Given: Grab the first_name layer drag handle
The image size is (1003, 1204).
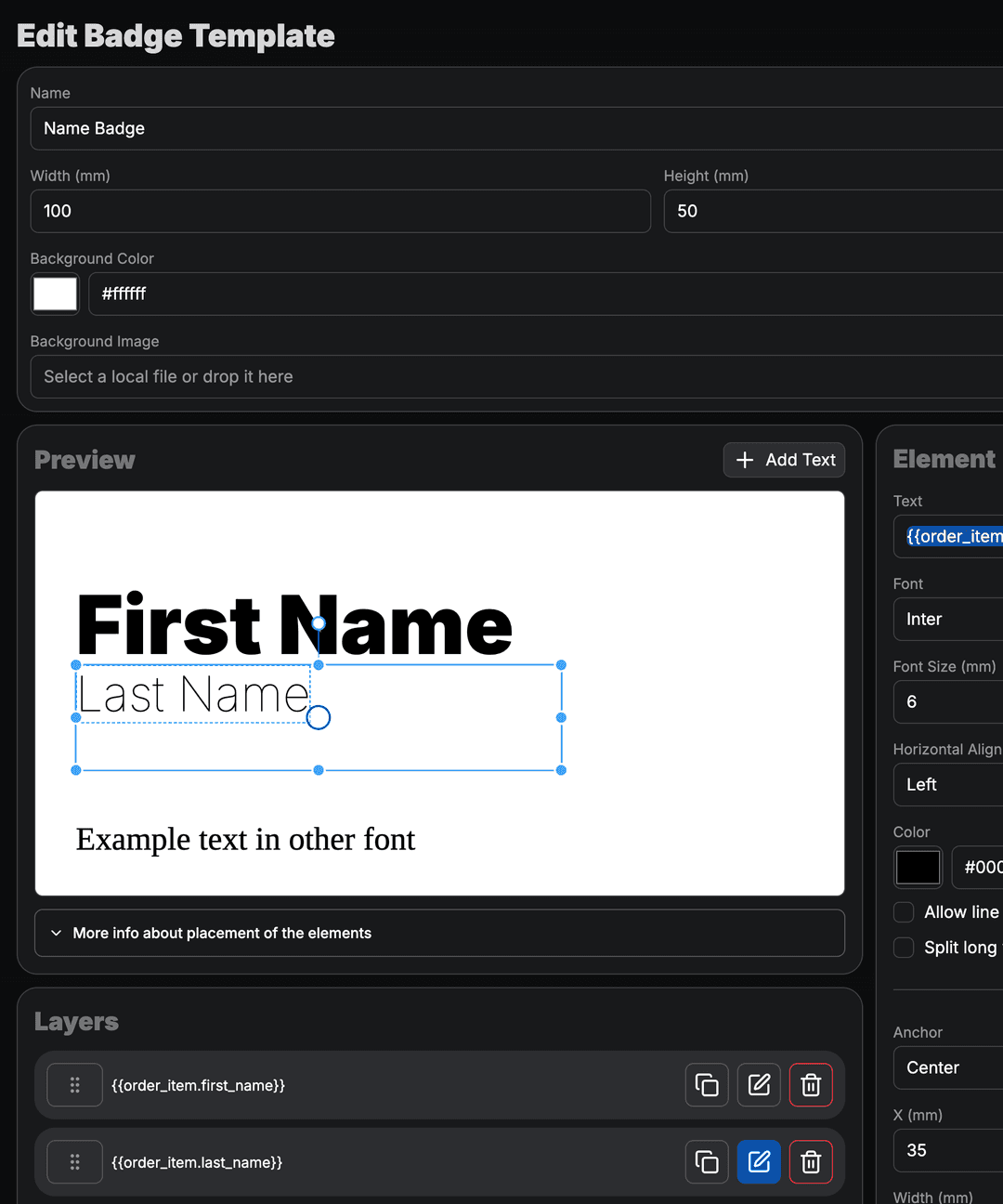Looking at the screenshot, I should [x=75, y=1085].
